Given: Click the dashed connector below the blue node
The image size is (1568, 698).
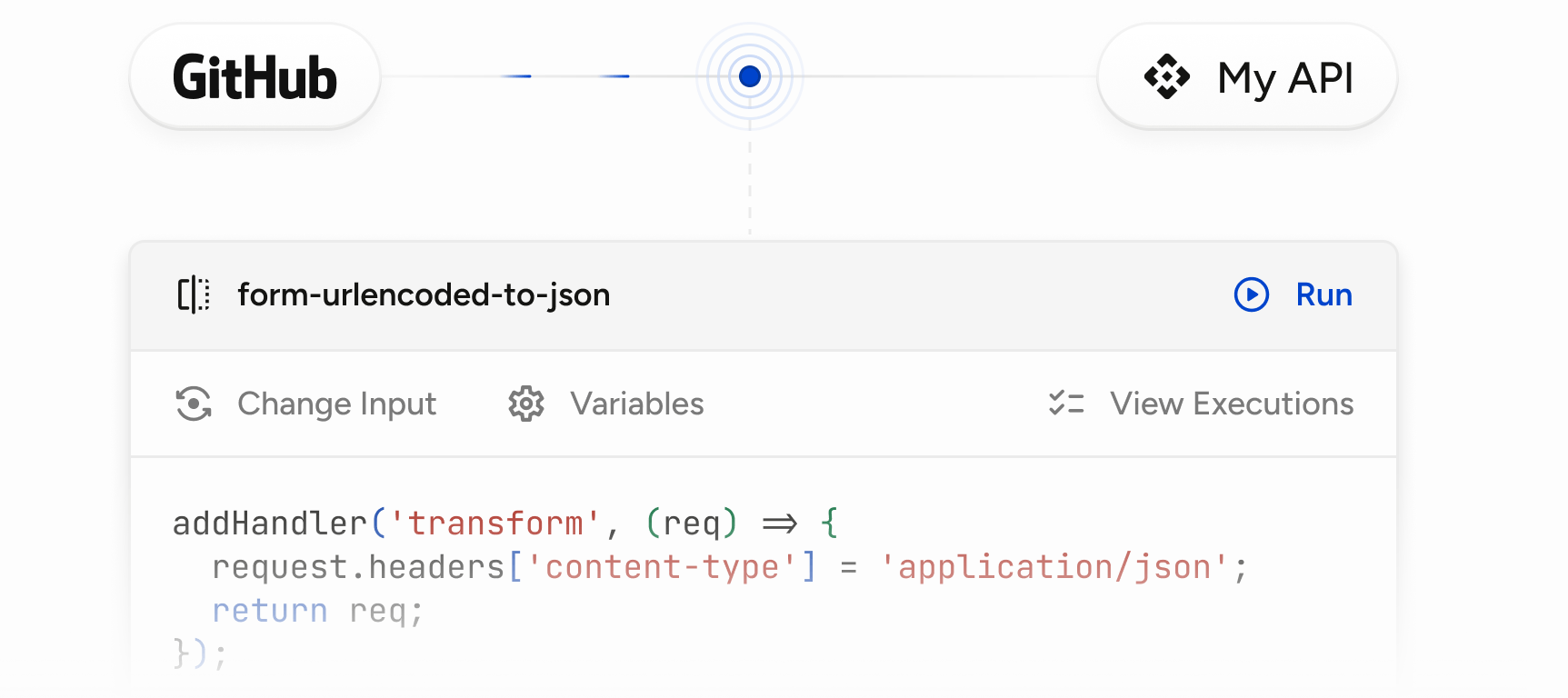Looking at the screenshot, I should pos(750,186).
